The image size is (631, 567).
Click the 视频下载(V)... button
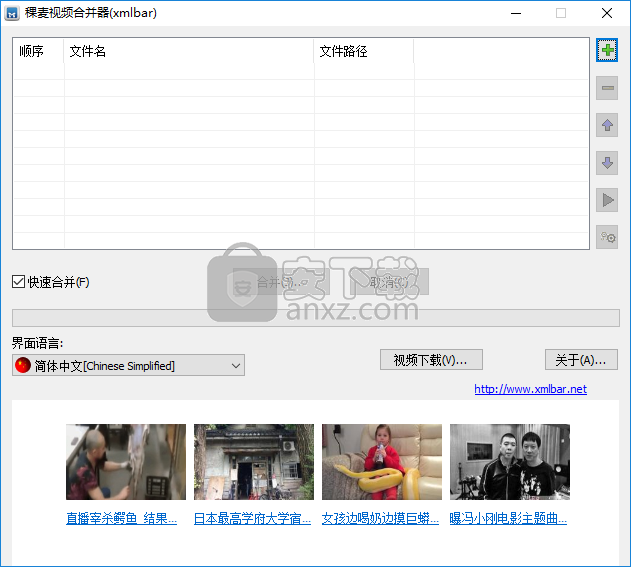coord(431,360)
